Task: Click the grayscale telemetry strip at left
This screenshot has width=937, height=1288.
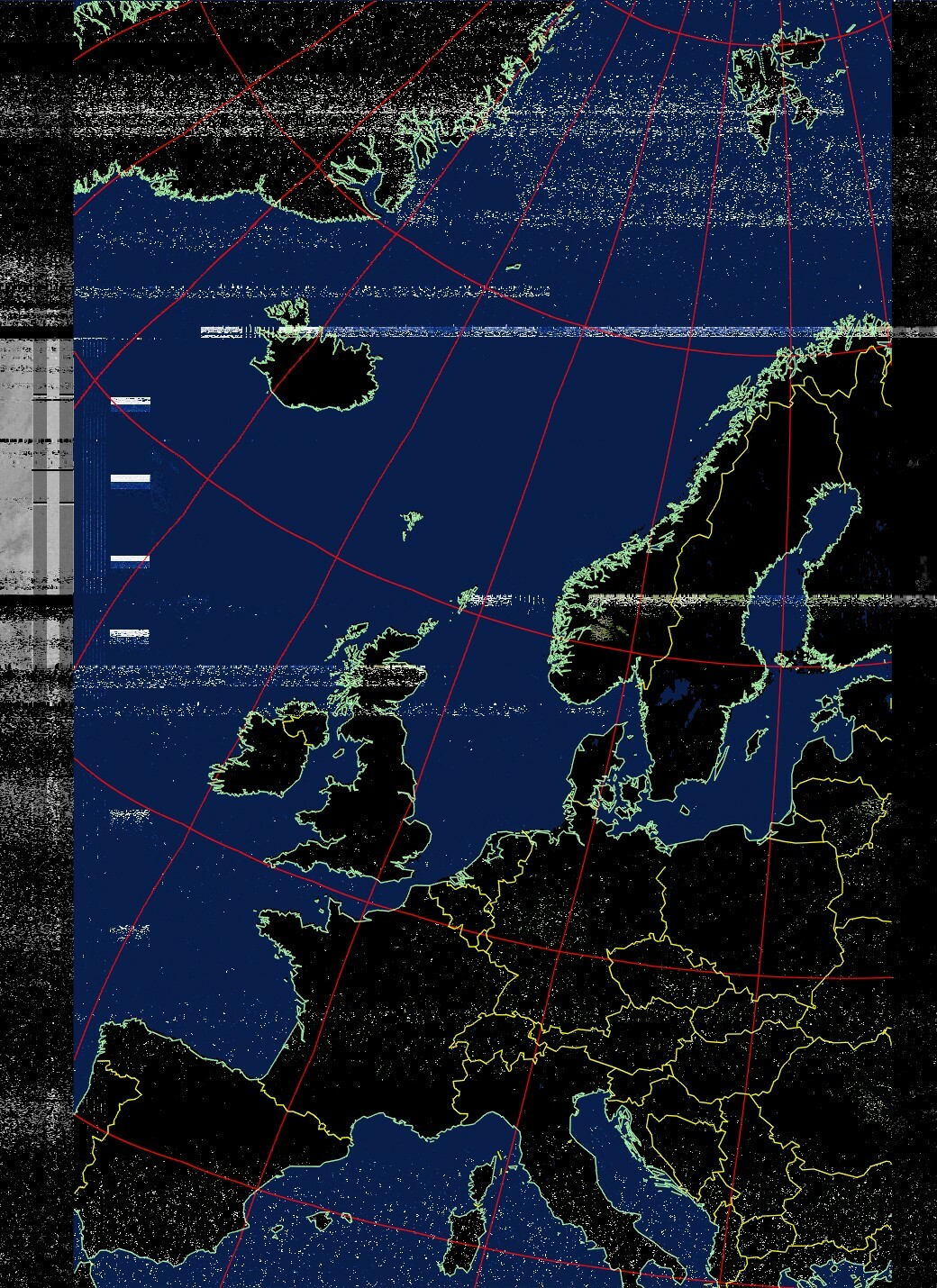Action: coord(36,468)
